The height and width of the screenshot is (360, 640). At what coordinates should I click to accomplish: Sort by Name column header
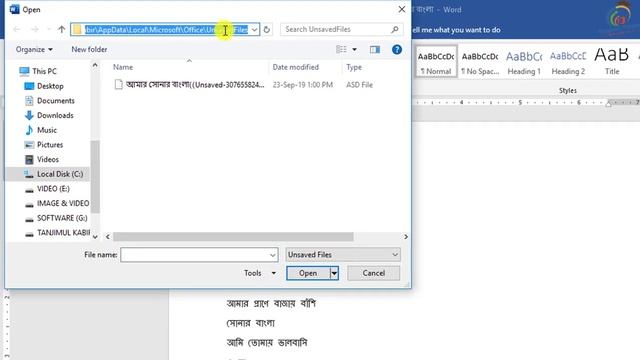123,67
